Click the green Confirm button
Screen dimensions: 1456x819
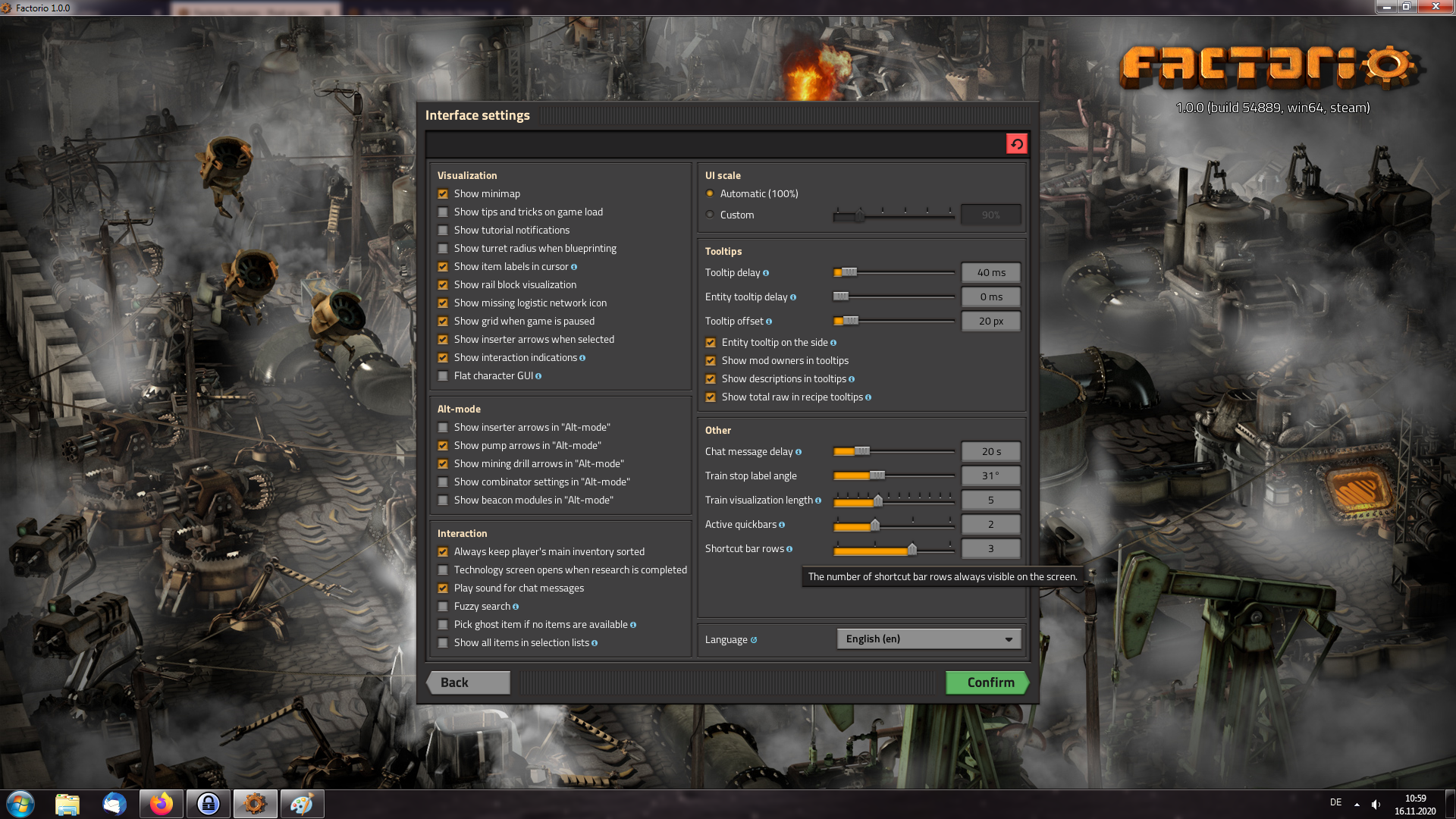coord(987,682)
